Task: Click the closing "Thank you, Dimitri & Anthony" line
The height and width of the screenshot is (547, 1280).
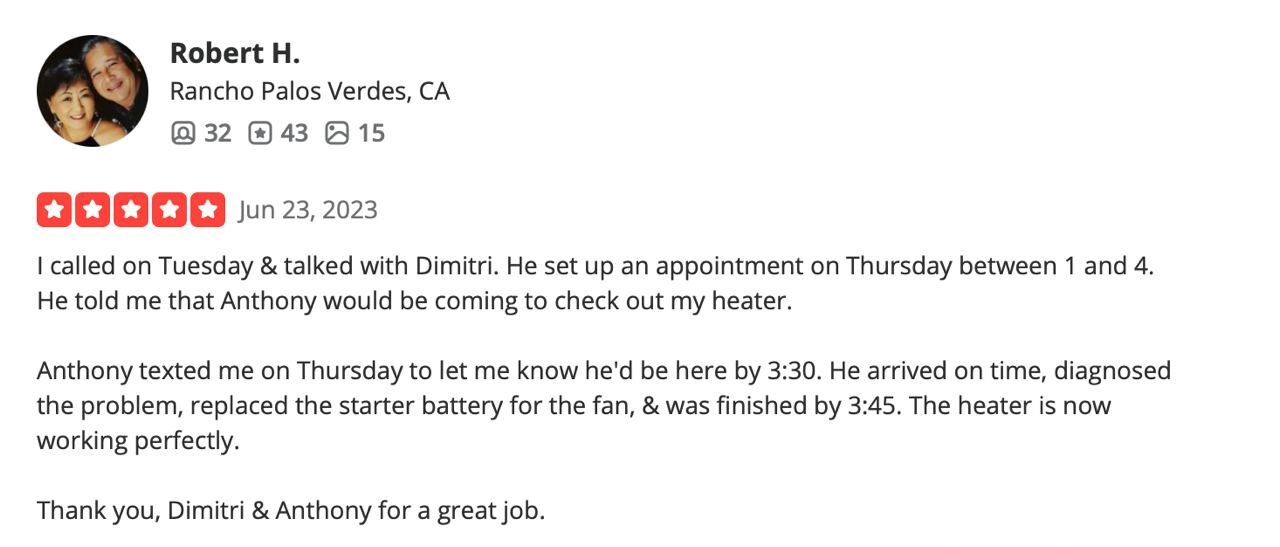Action: click(291, 511)
